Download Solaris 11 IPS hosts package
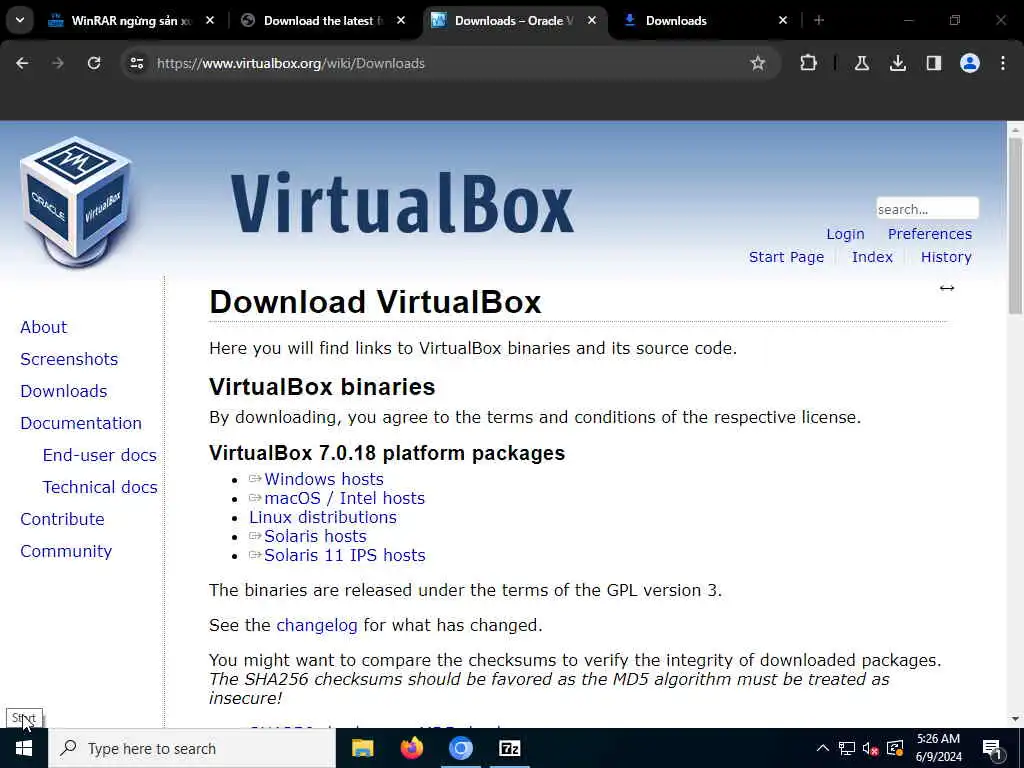Viewport: 1024px width, 768px height. [x=344, y=555]
